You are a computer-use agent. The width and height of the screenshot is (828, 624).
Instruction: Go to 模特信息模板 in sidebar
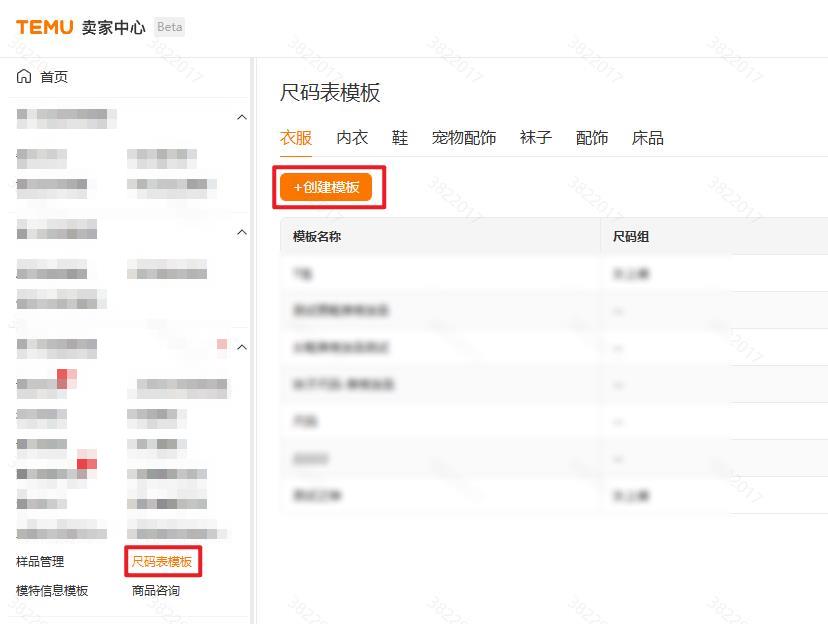52,591
